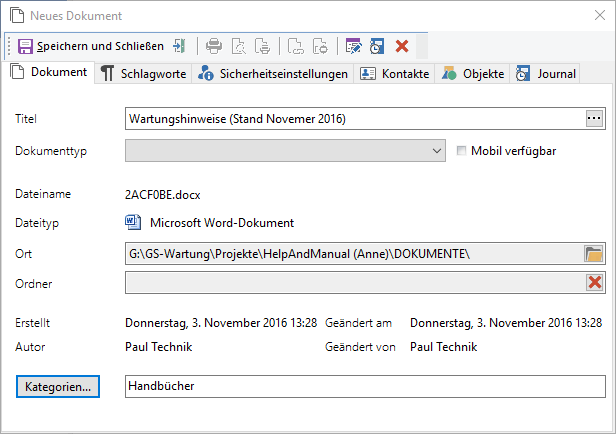Switch to the Journal tab

(545, 74)
